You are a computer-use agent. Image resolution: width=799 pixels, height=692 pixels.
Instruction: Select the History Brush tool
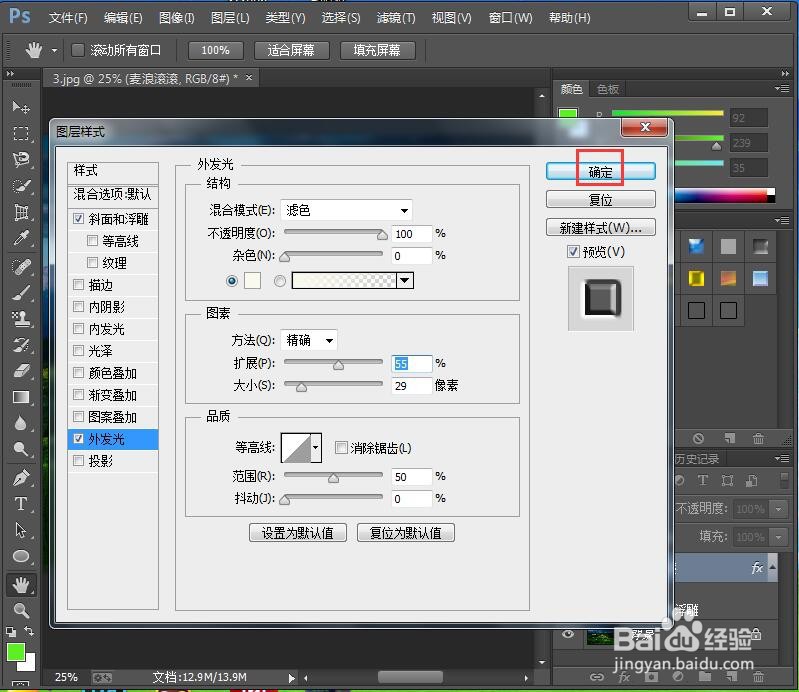tap(21, 345)
